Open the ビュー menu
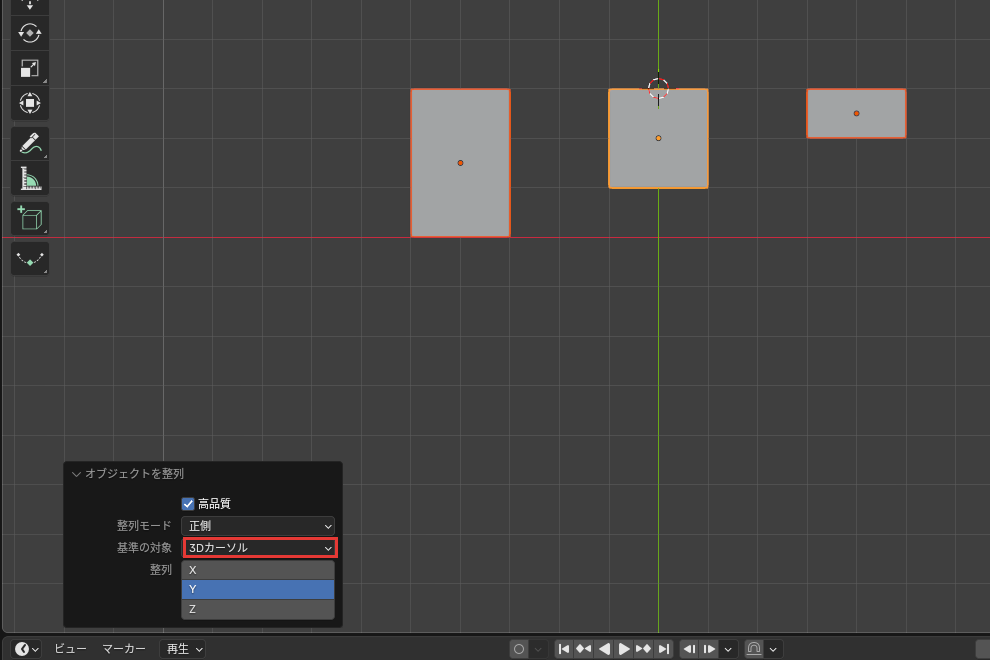The height and width of the screenshot is (660, 990). point(68,649)
